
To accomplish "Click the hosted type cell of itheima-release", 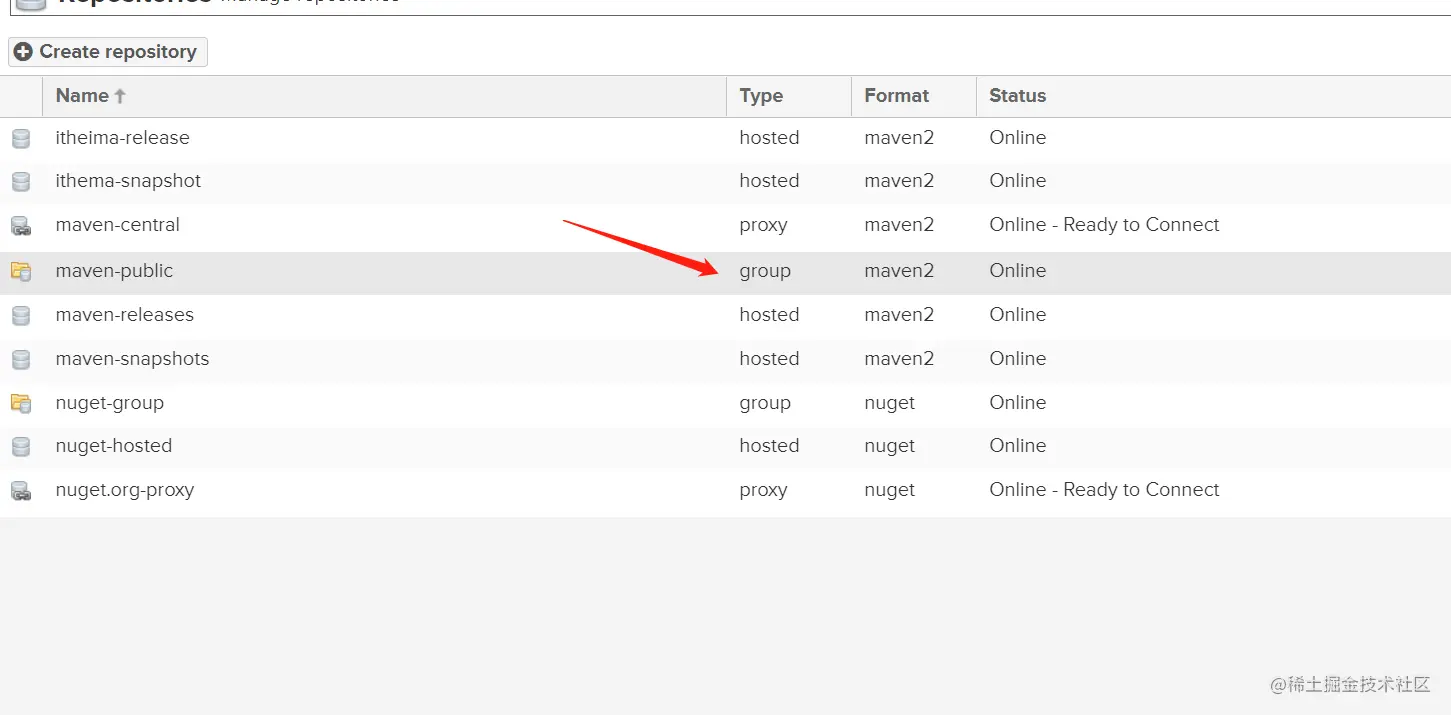I will pos(769,138).
